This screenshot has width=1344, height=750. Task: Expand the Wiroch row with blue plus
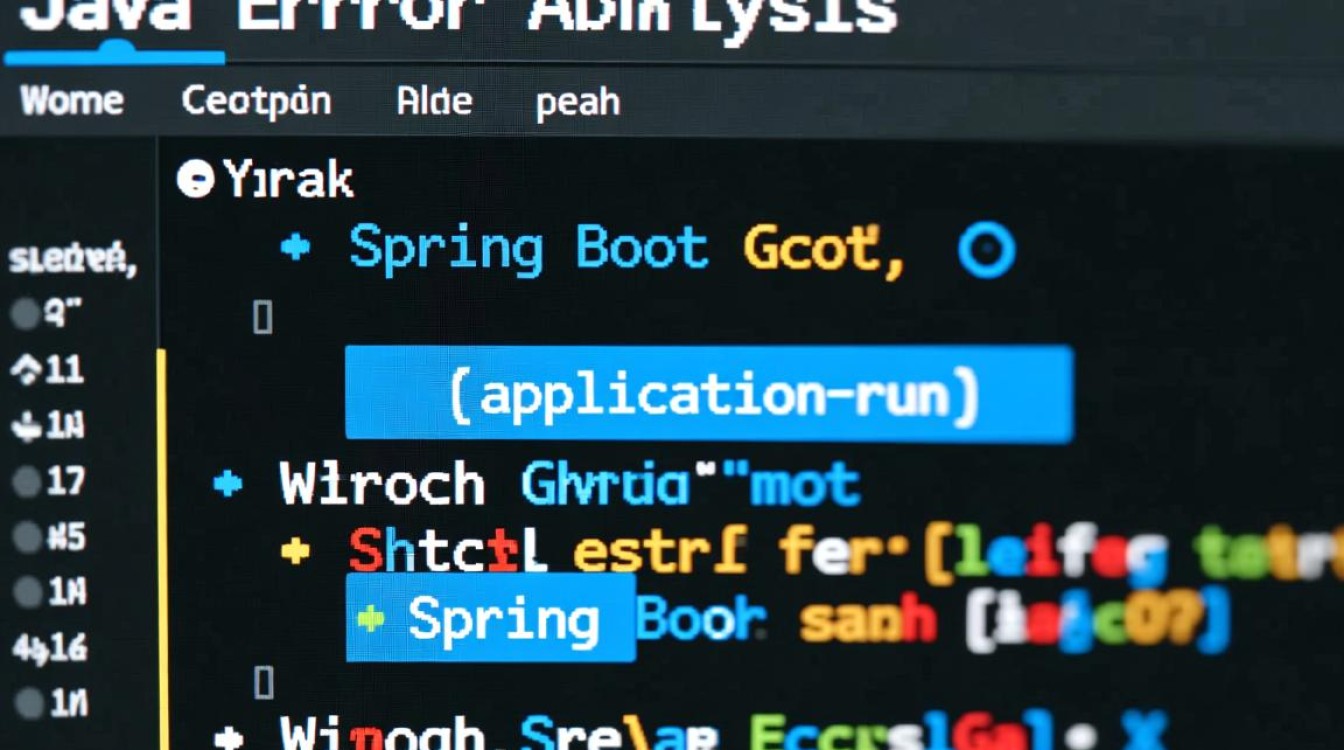228,485
